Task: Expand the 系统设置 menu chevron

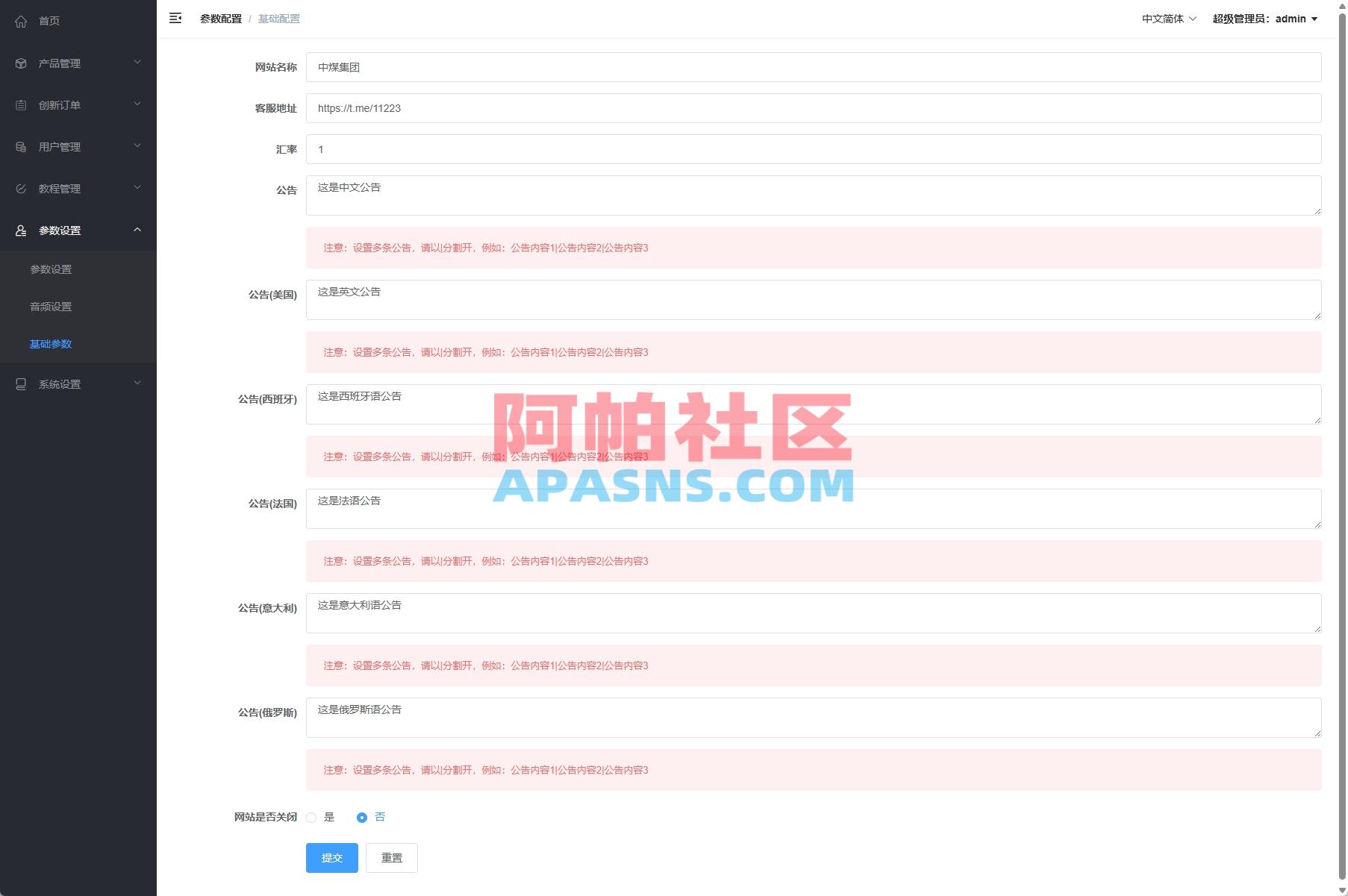Action: 137,383
